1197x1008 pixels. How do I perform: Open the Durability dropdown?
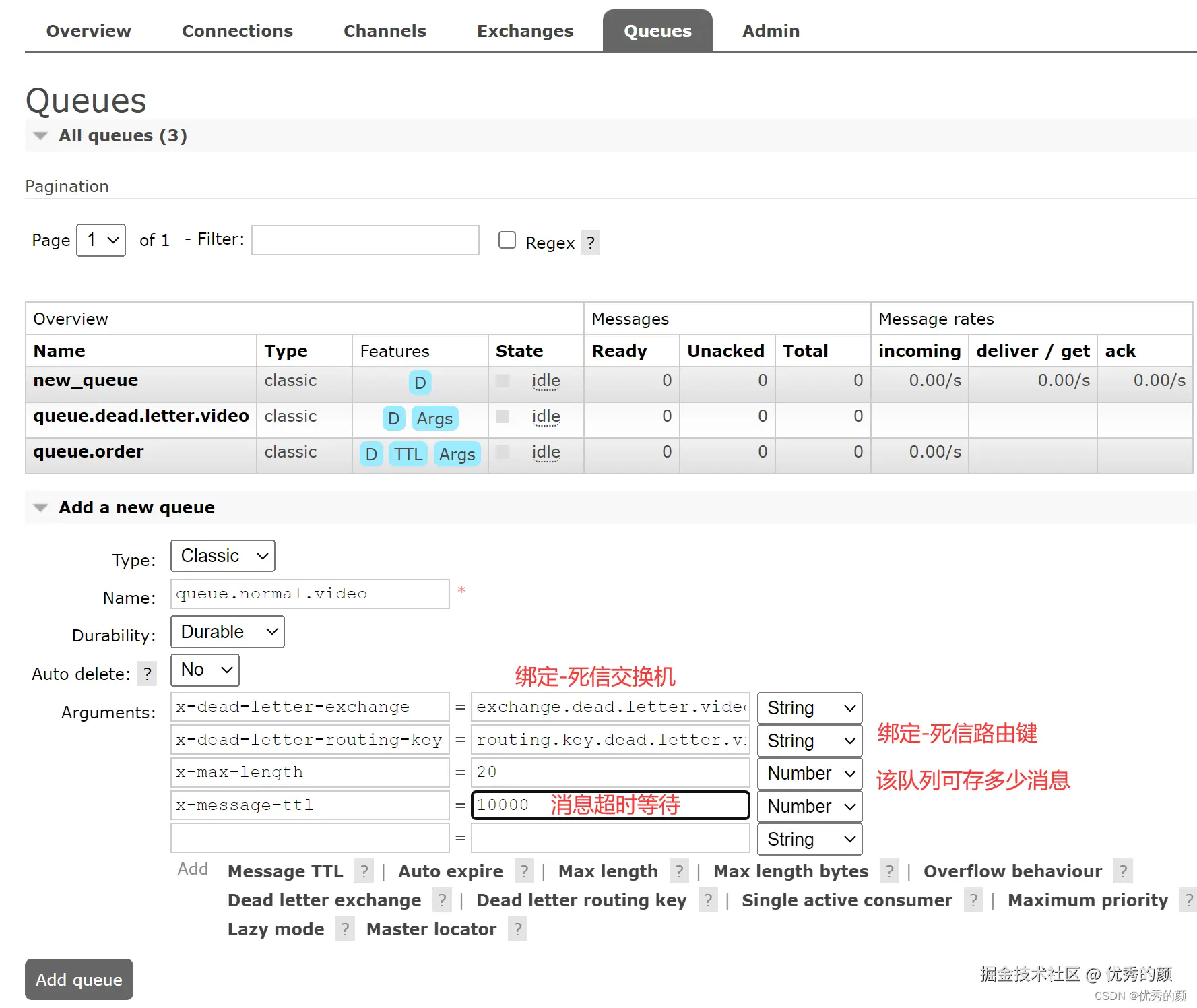pyautogui.click(x=228, y=632)
